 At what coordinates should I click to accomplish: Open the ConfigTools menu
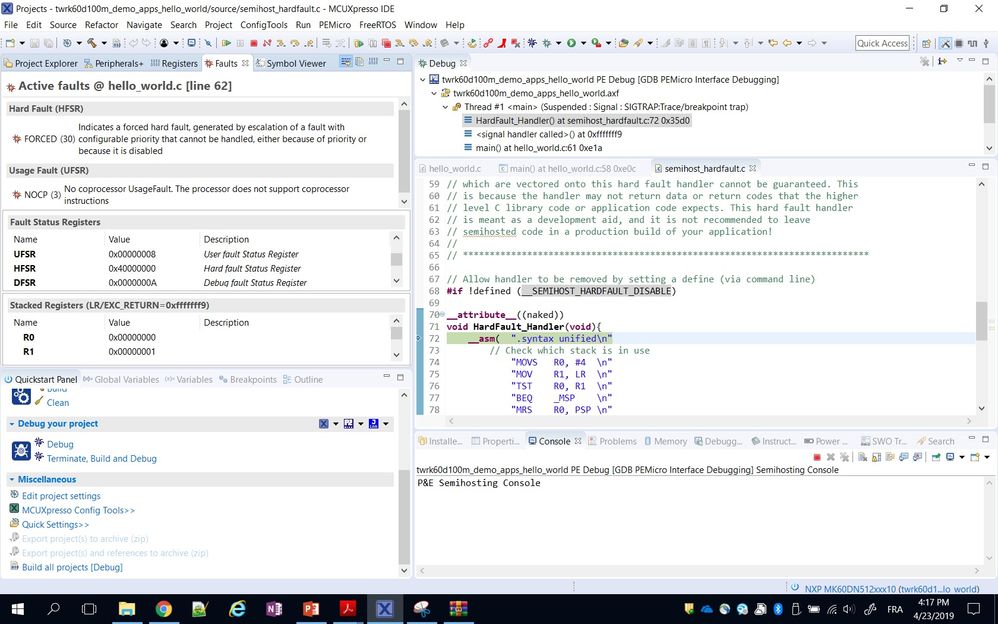(264, 24)
